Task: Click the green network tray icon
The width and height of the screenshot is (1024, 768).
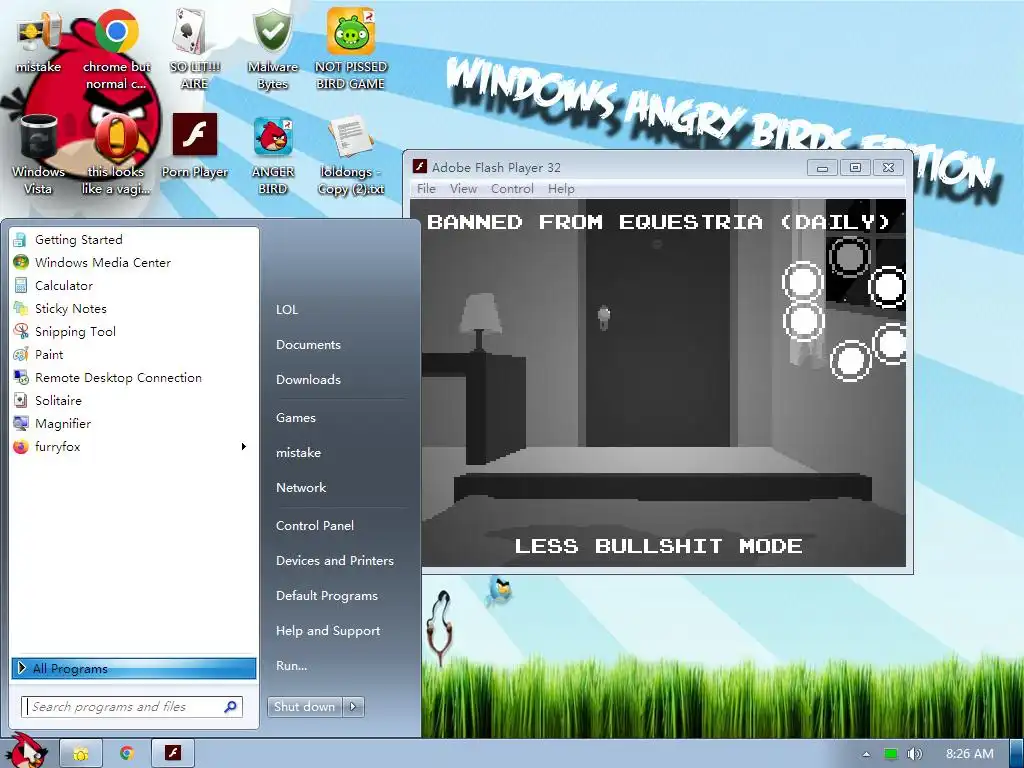Action: point(891,754)
